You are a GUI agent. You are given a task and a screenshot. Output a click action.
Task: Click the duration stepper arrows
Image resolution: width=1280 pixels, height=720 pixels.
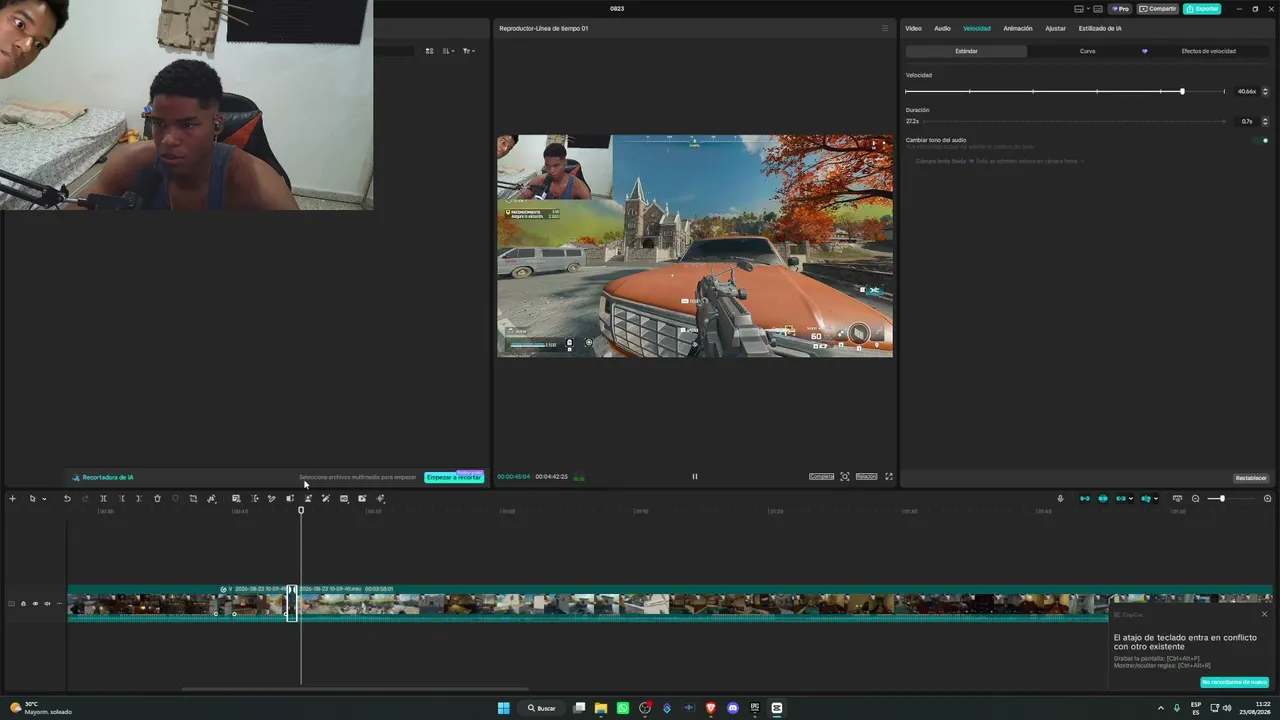coord(1265,121)
